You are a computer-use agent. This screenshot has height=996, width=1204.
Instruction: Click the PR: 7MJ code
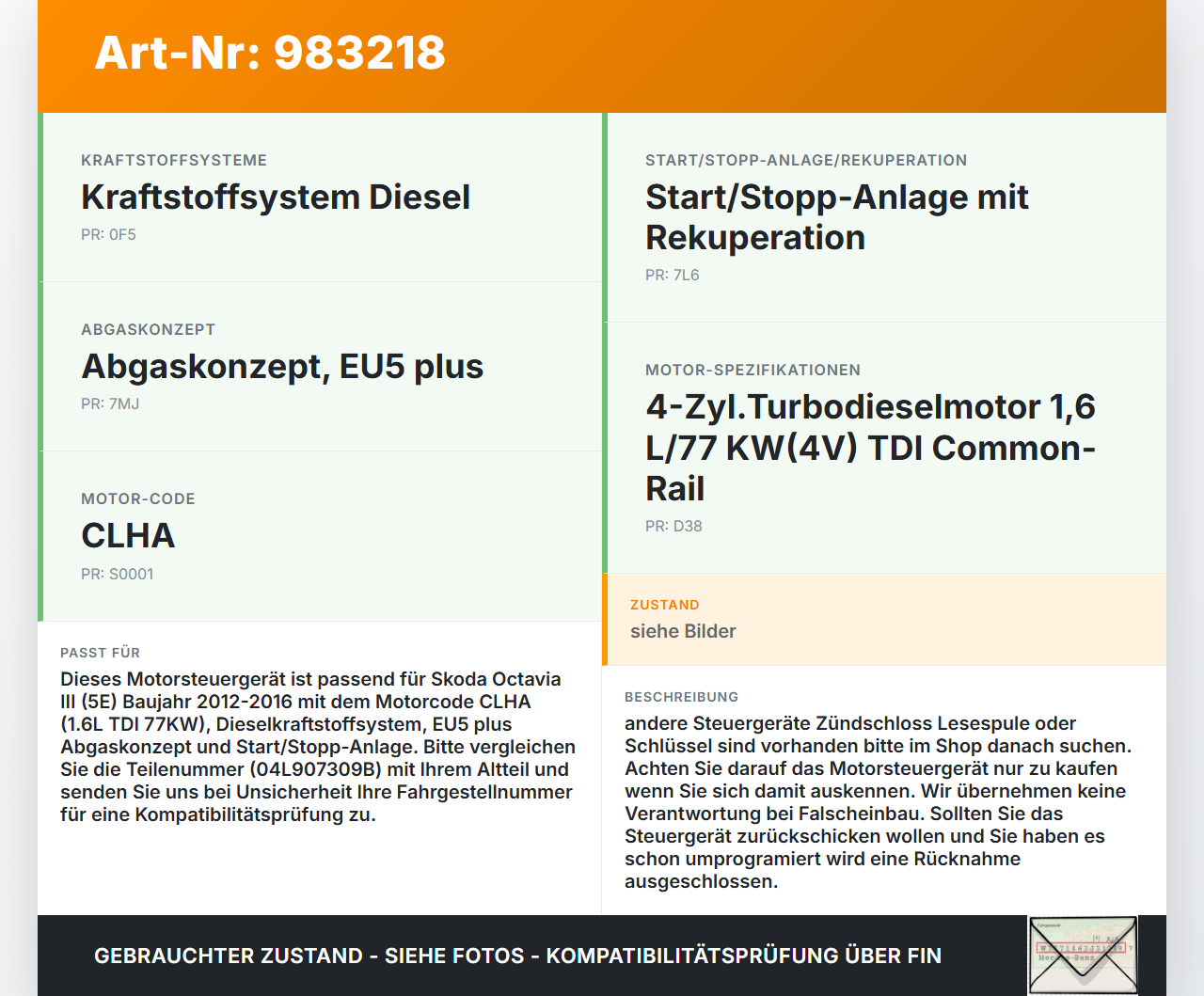(x=109, y=403)
